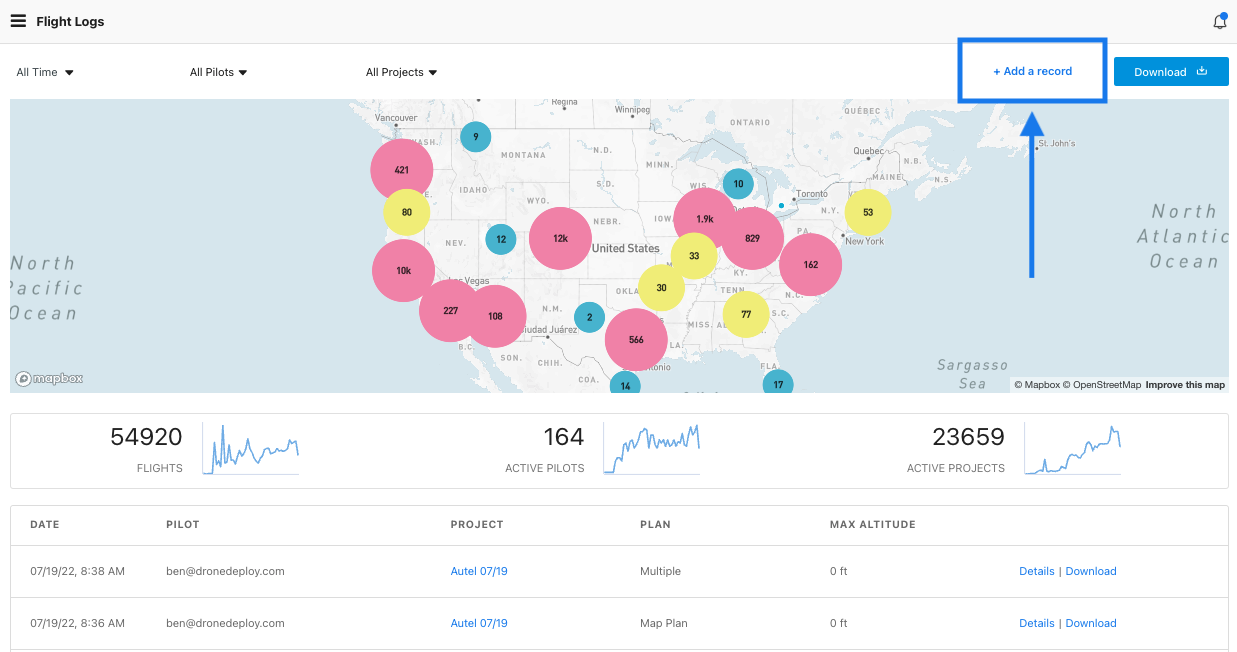Screen dimensions: 1237x652
Task: Select the blue cluster labeled 9
Action: coord(475,137)
